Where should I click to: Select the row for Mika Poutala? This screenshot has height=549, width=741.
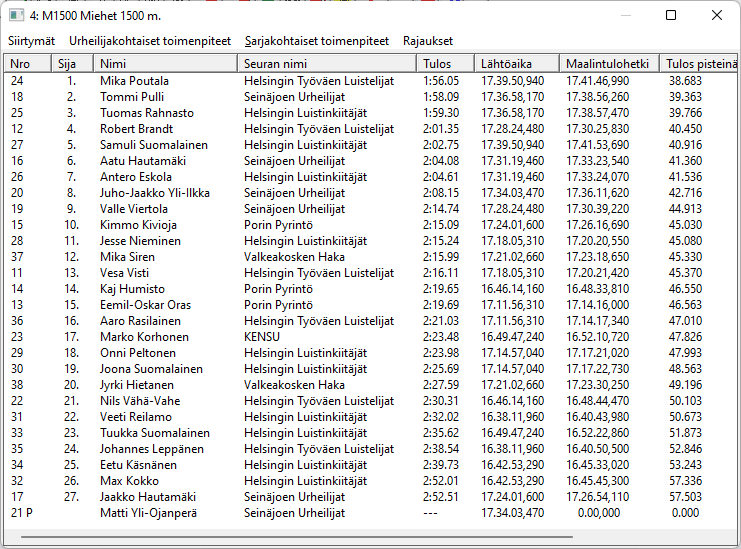134,81
